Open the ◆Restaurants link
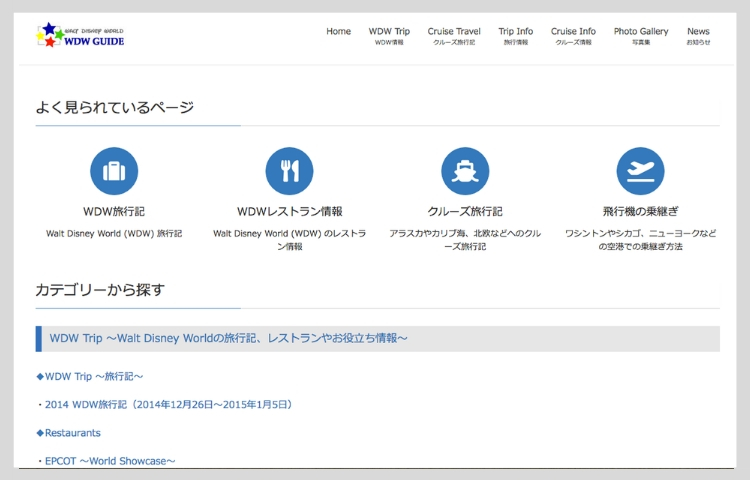 click(68, 433)
